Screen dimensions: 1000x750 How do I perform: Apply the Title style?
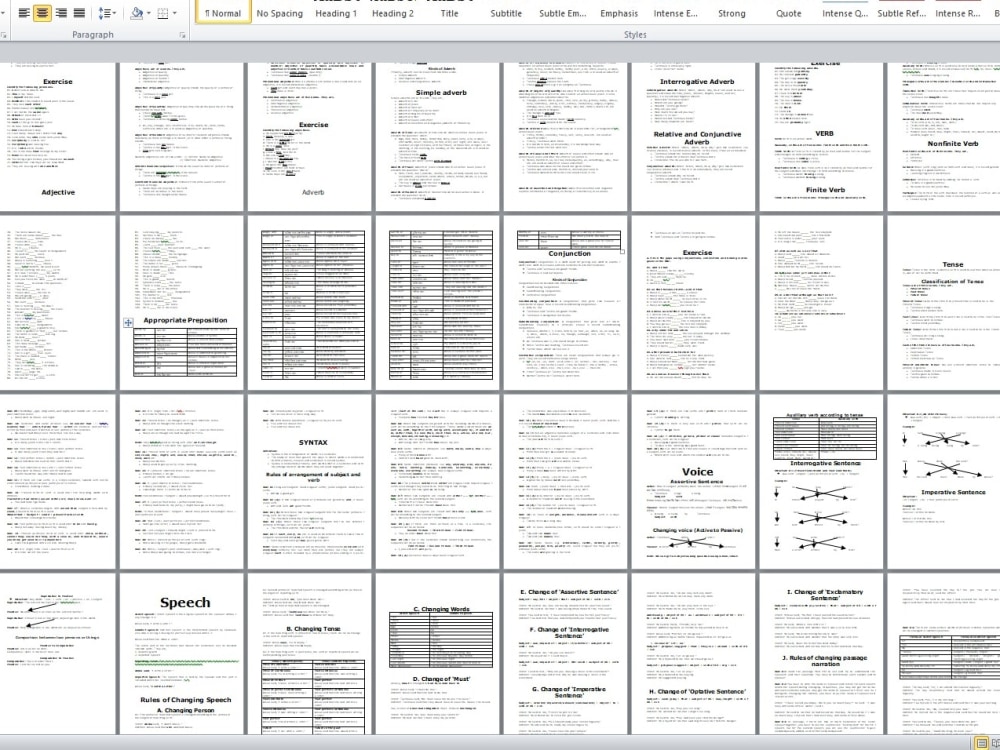pyautogui.click(x=449, y=13)
